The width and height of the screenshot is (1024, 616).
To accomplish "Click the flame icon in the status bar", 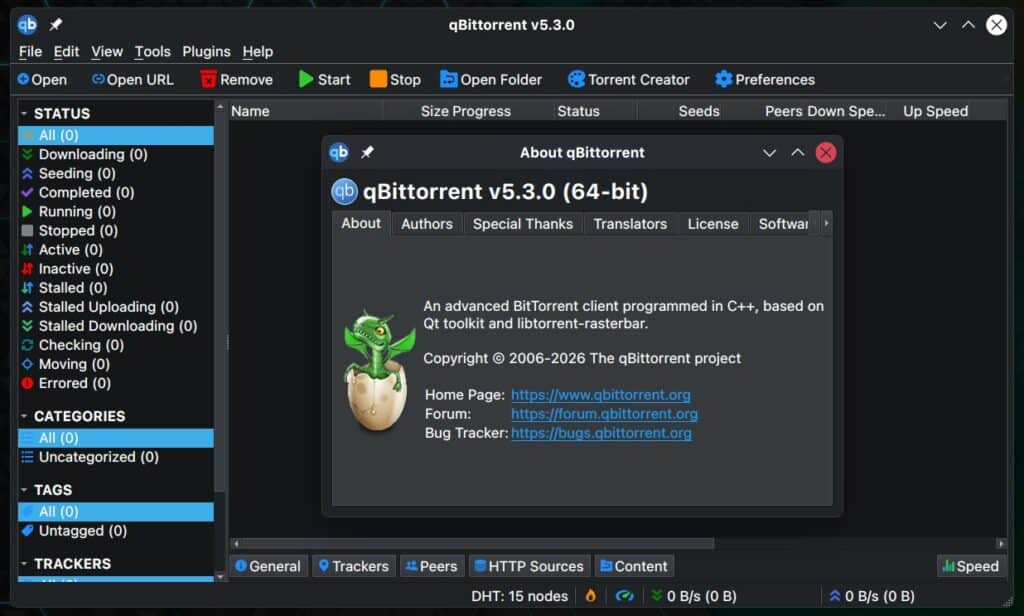I will click(x=590, y=596).
